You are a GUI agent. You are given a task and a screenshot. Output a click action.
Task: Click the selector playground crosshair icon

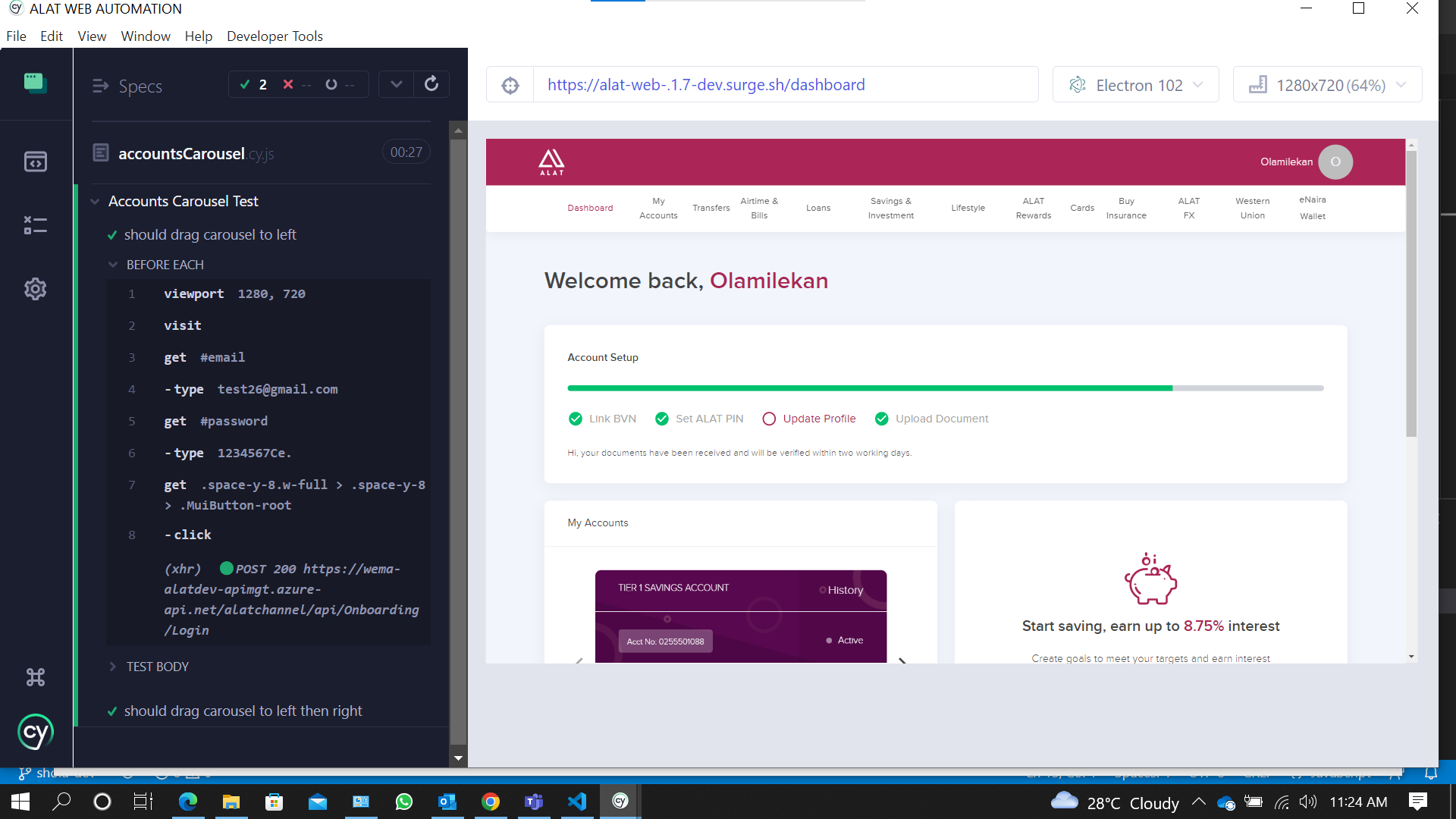(510, 85)
